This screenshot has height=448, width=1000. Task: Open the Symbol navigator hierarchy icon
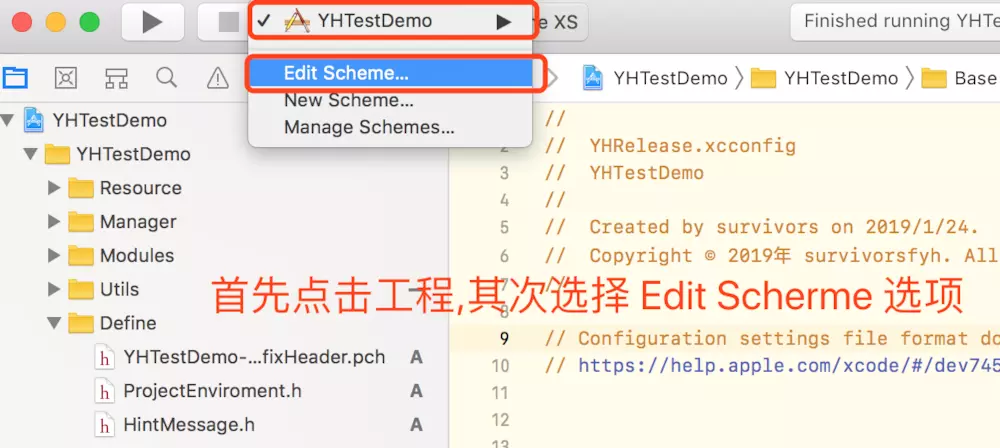pyautogui.click(x=116, y=78)
